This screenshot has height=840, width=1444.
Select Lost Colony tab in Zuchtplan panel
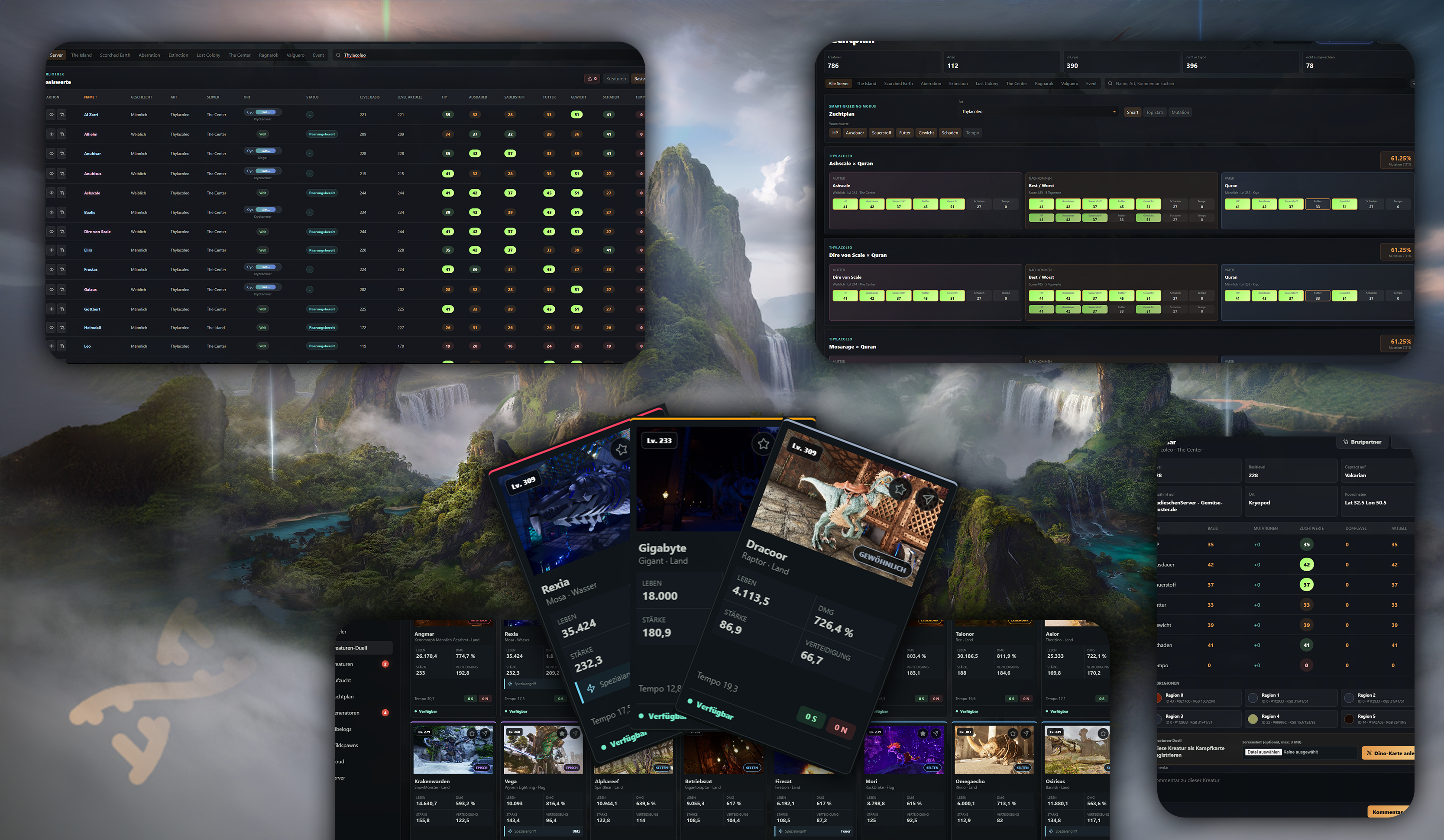click(x=987, y=84)
